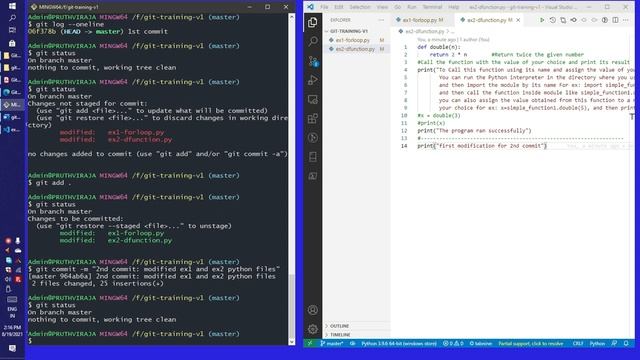Click the VS Code logo in title bar

(311, 7)
